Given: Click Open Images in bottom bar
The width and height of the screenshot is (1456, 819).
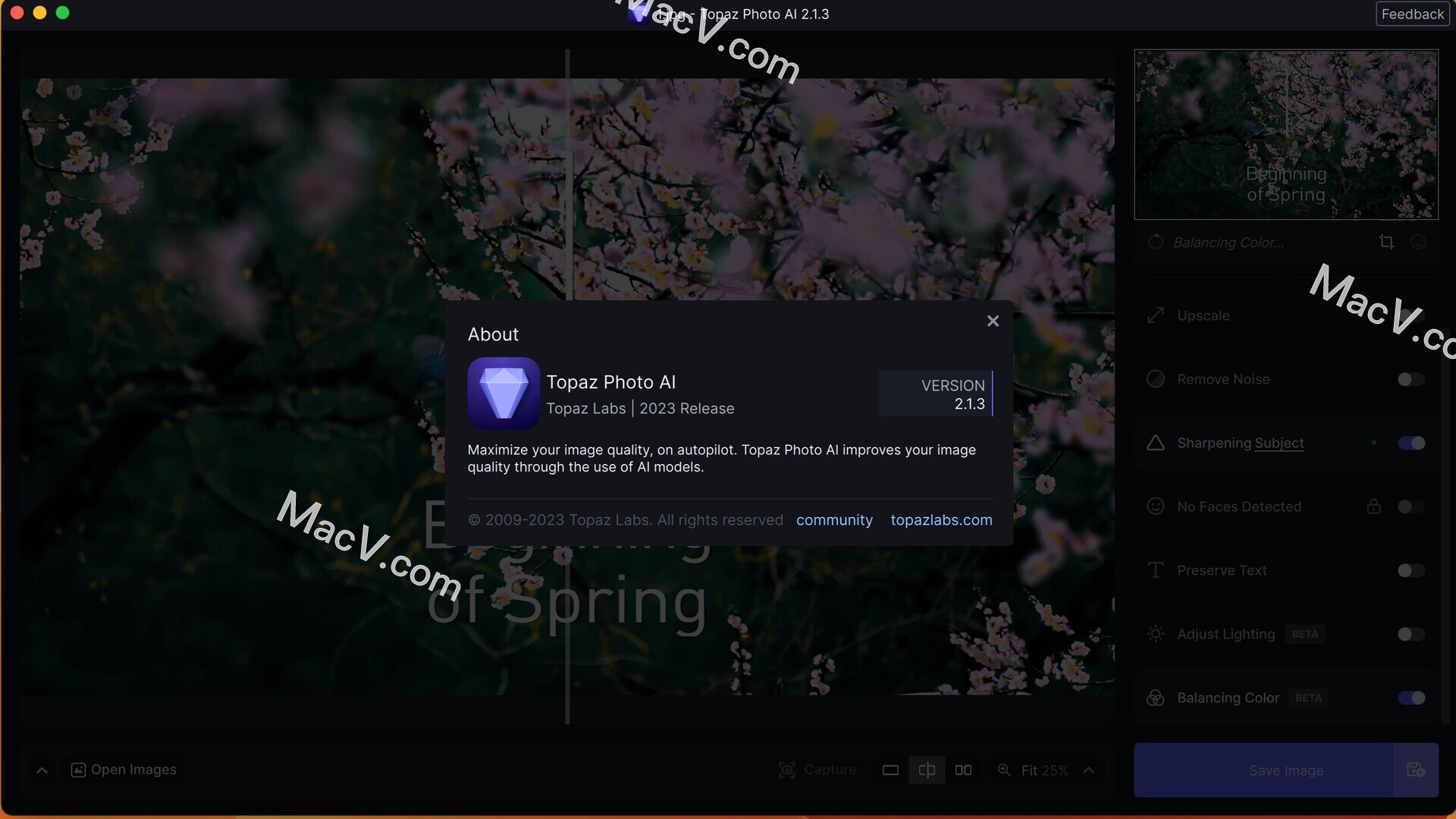Looking at the screenshot, I should [x=123, y=770].
